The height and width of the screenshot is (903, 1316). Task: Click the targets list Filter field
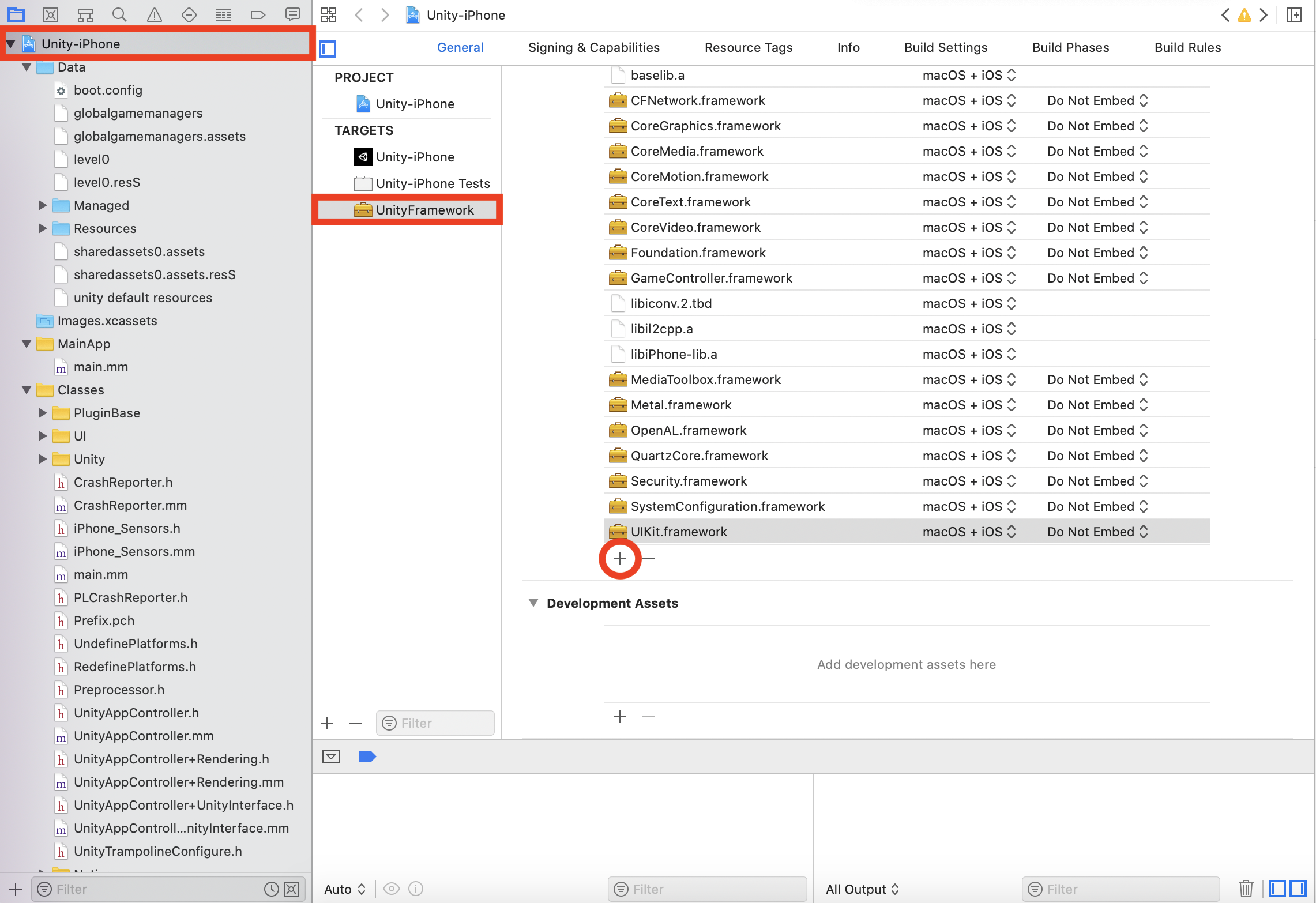[435, 723]
